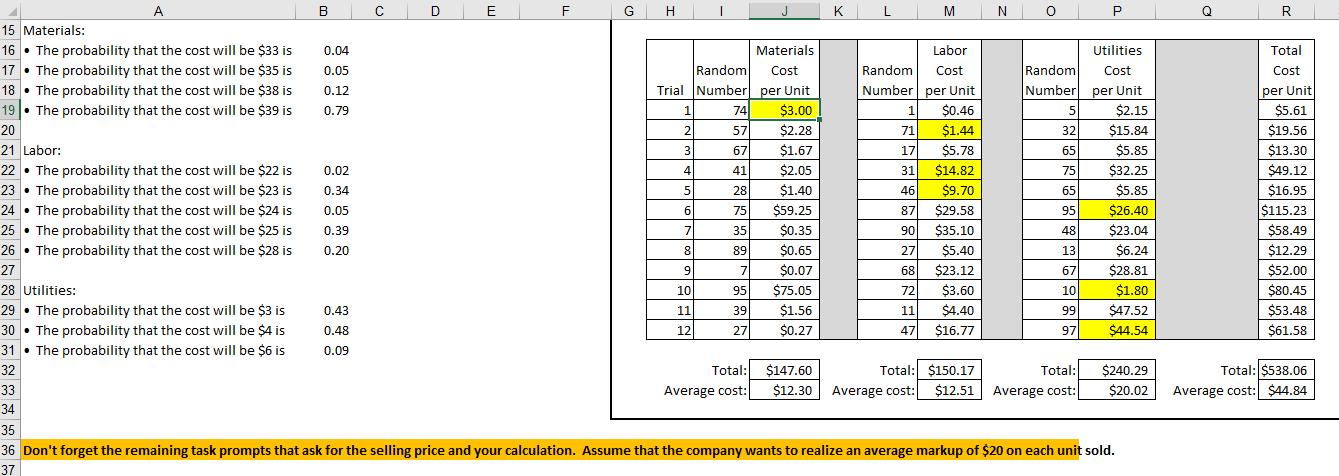This screenshot has height=476, width=1339.
Task: Click the highlighted $26.40 utilities cost cell
Action: pos(1117,210)
